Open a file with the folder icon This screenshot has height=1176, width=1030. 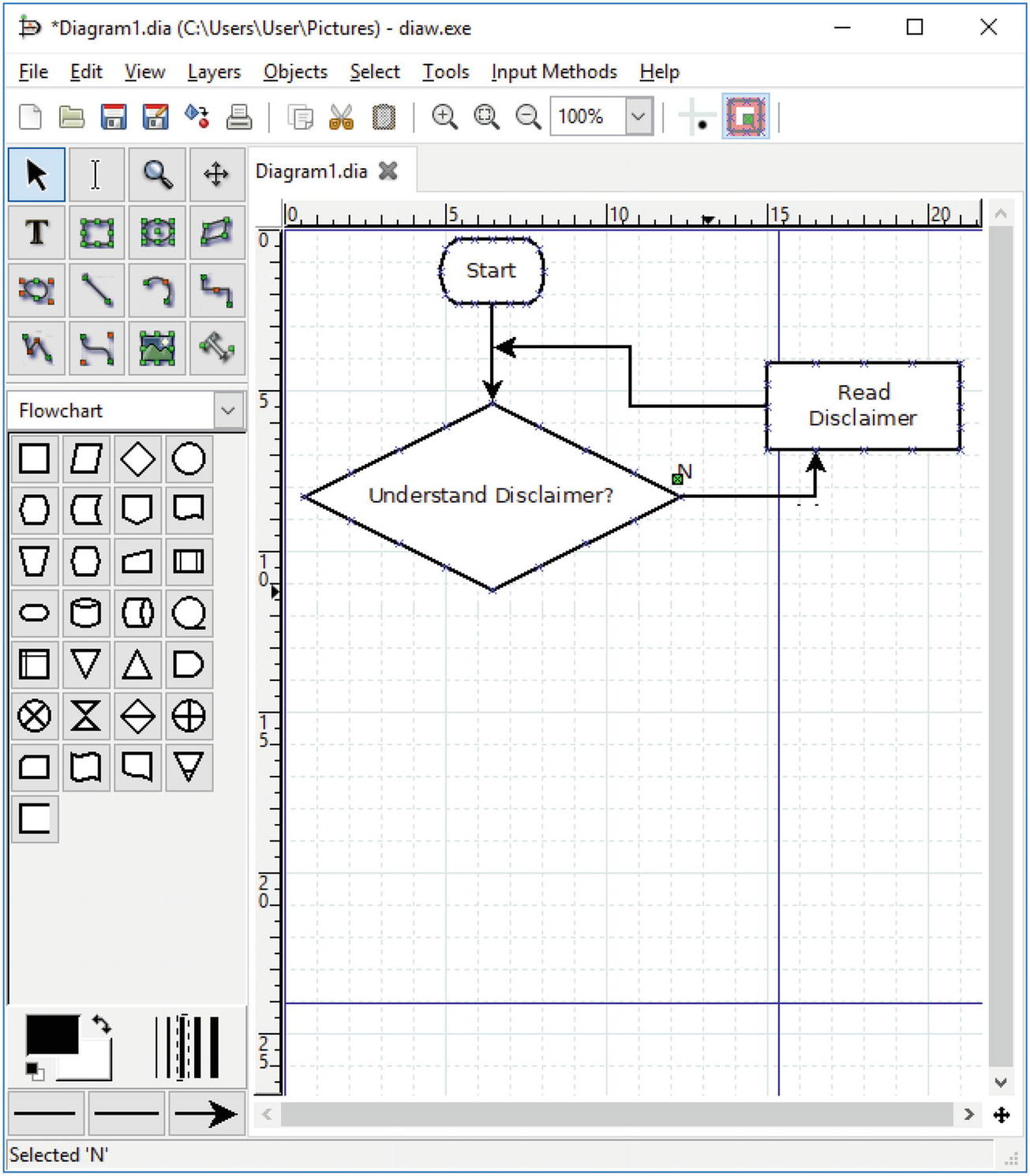click(x=72, y=117)
